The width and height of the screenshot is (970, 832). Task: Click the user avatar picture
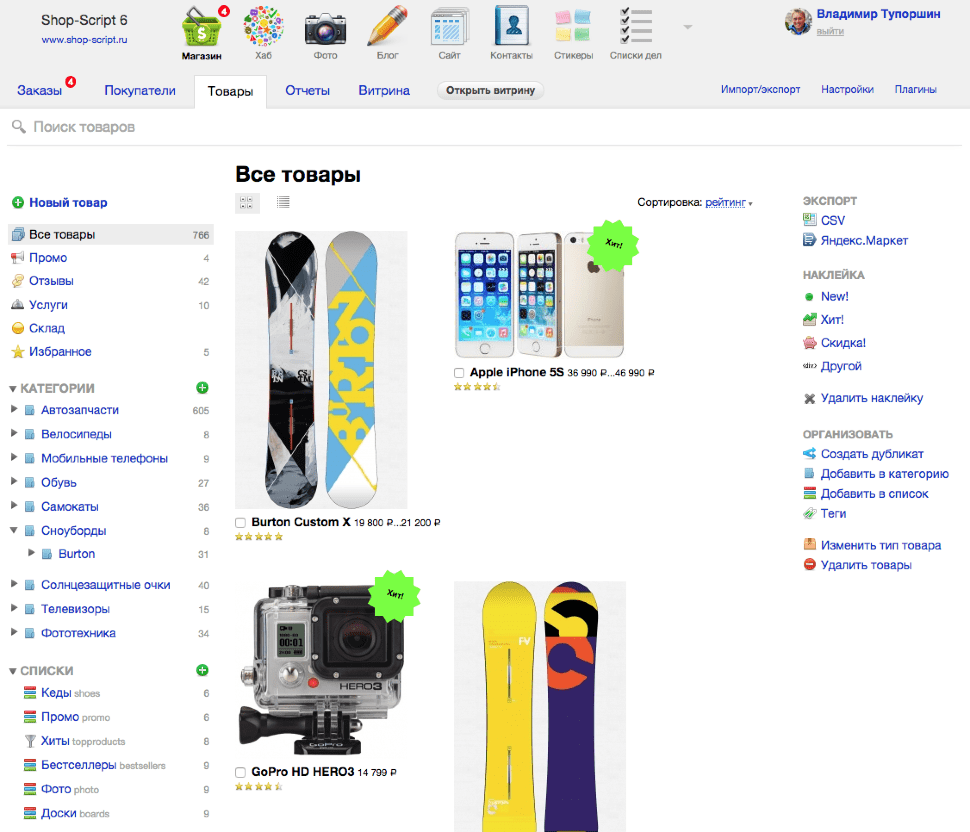(798, 22)
